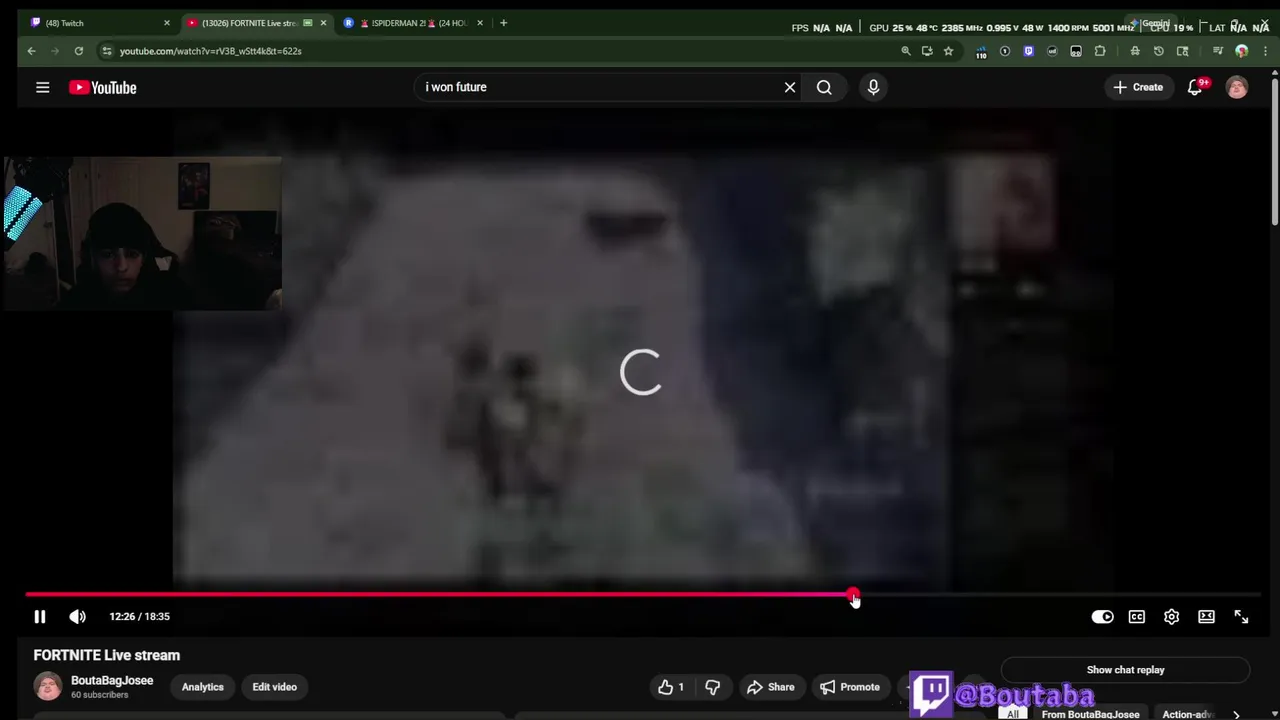
Task: Install or cast via address bar screen icon
Action: tap(927, 51)
